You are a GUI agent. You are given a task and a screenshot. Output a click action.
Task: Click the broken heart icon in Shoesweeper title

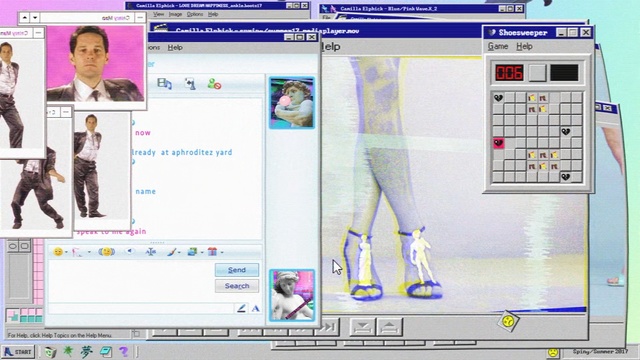pos(491,32)
